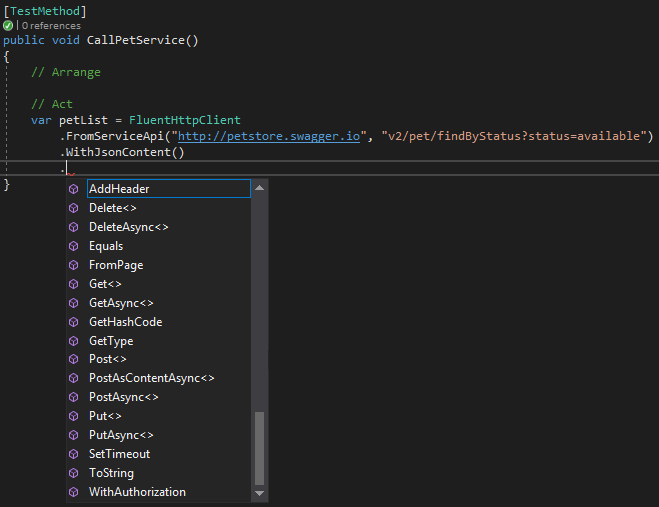Select ToString from the completion list
The width and height of the screenshot is (659, 507).
click(x=111, y=473)
